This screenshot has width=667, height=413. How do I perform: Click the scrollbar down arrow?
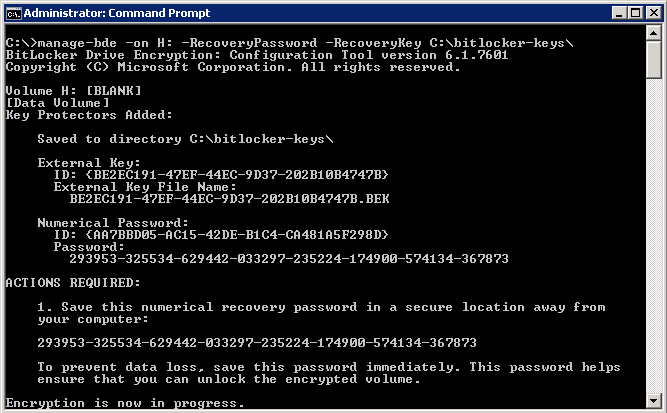pos(653,400)
